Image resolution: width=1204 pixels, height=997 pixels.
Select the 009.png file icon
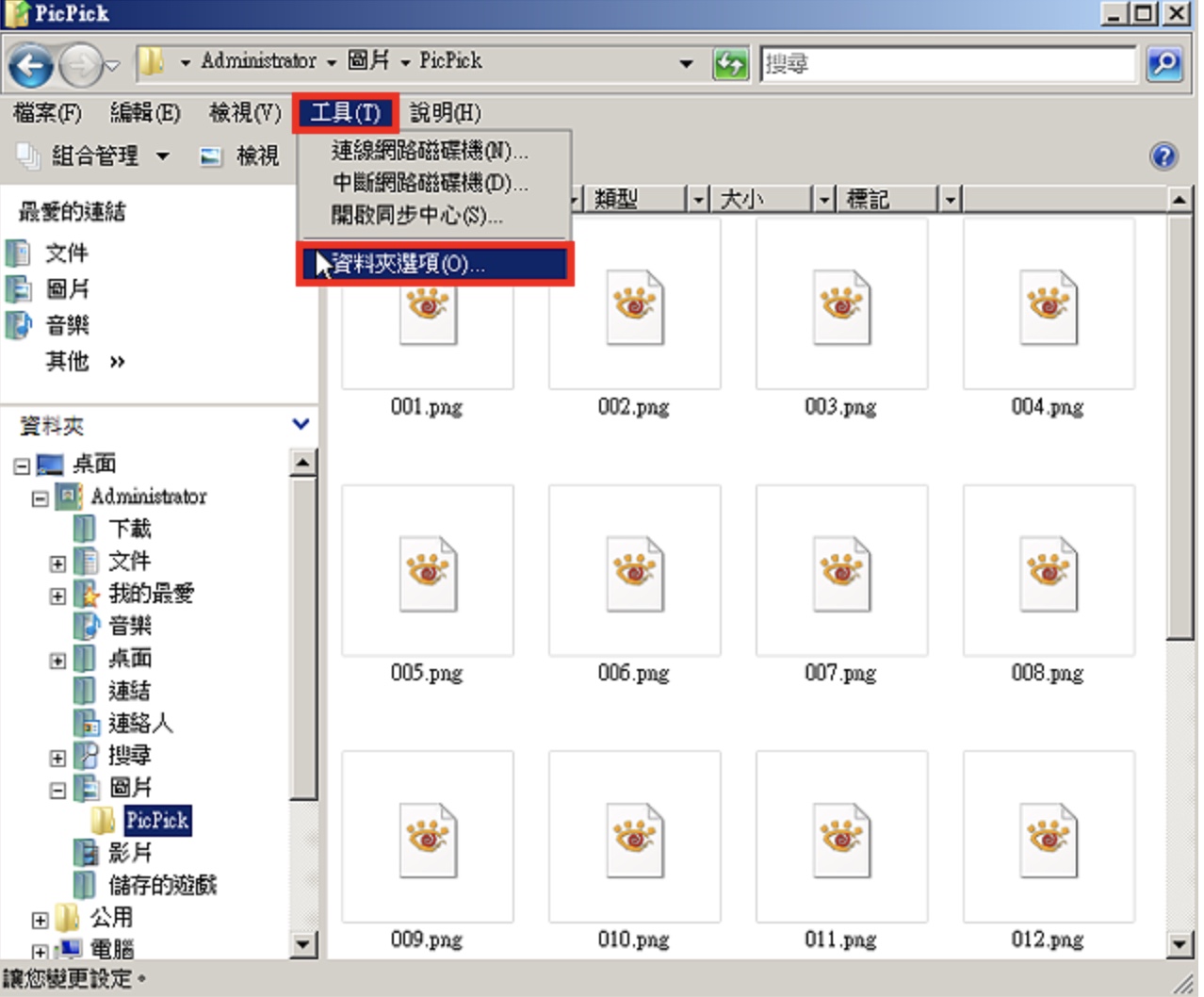pyautogui.click(x=428, y=839)
